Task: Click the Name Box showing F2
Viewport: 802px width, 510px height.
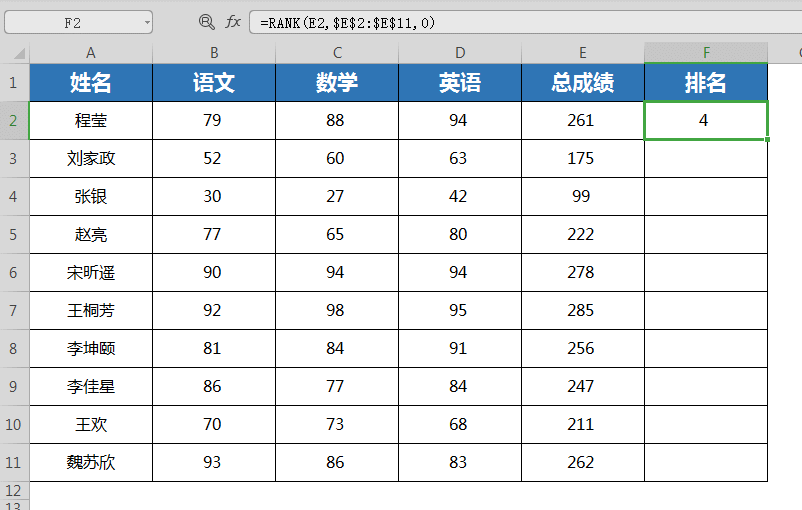Action: click(x=78, y=23)
